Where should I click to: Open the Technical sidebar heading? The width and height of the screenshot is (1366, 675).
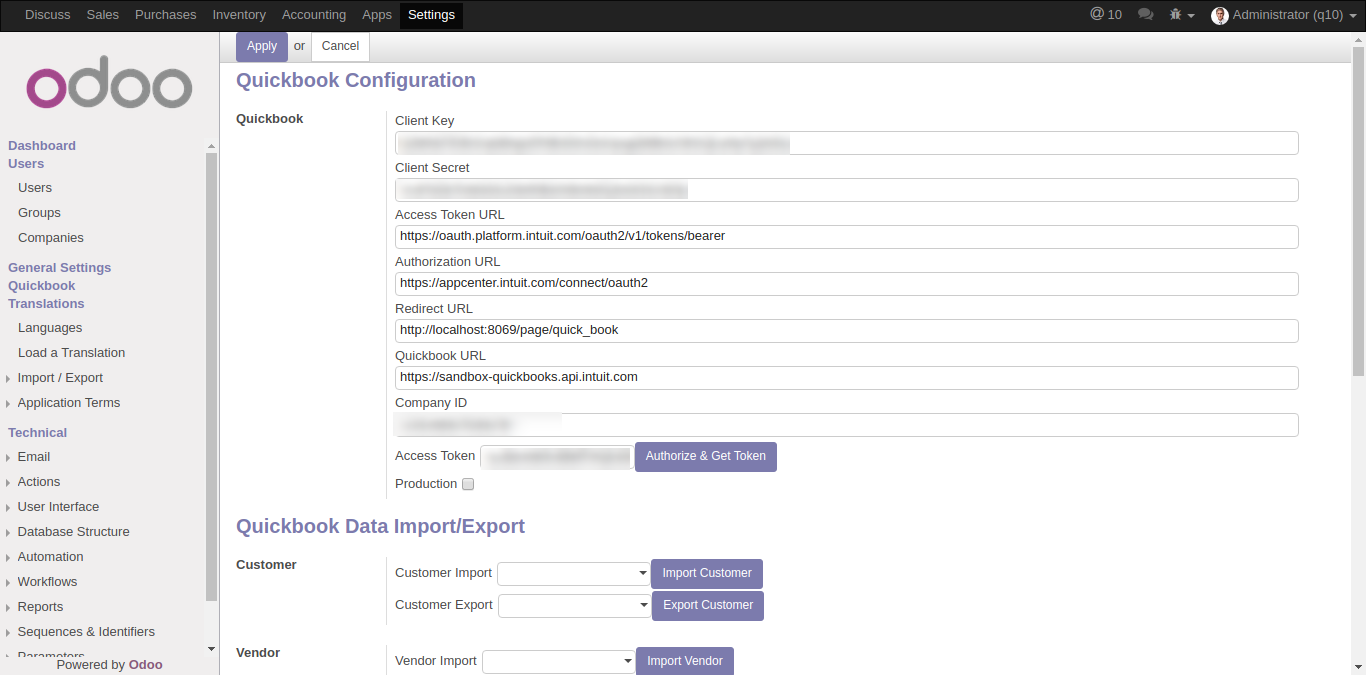coord(38,433)
